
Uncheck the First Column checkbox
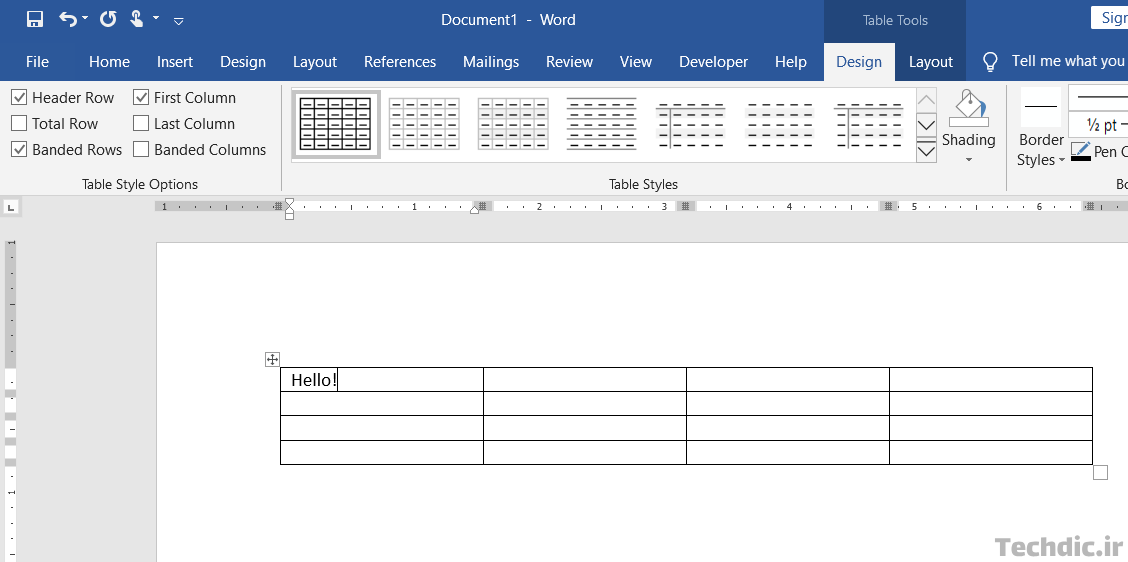coord(141,98)
